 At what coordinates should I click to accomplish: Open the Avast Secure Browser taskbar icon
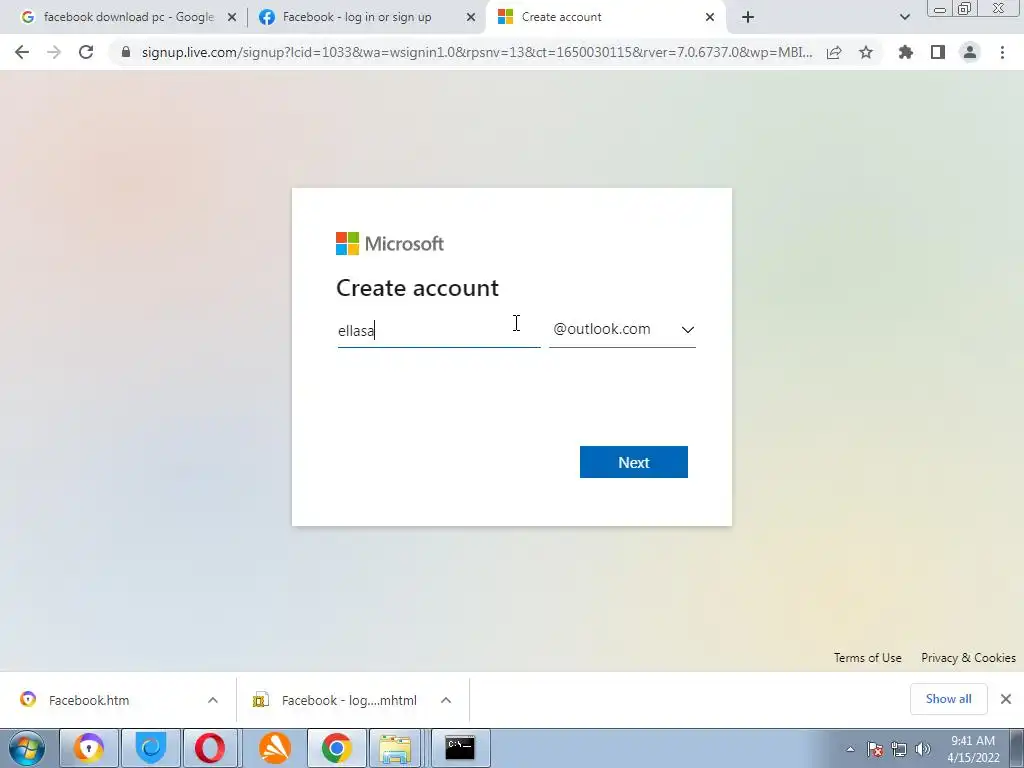coord(88,748)
